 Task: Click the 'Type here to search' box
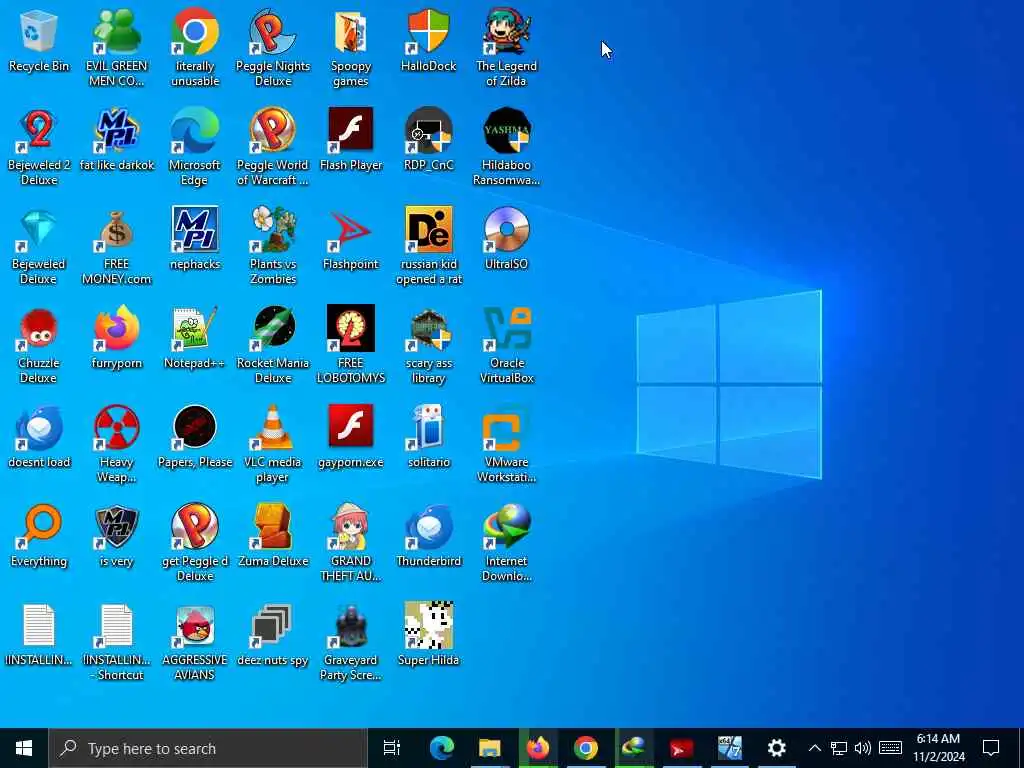pyautogui.click(x=208, y=748)
